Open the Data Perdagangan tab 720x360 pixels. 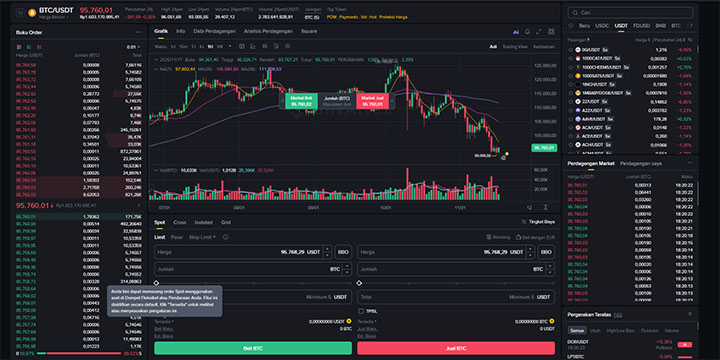point(214,31)
